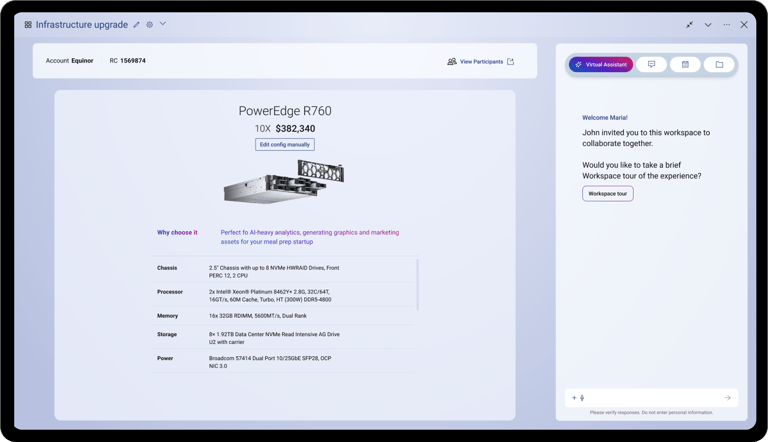This screenshot has width=768, height=442.
Task: Click Edit config manually button
Action: 285,145
